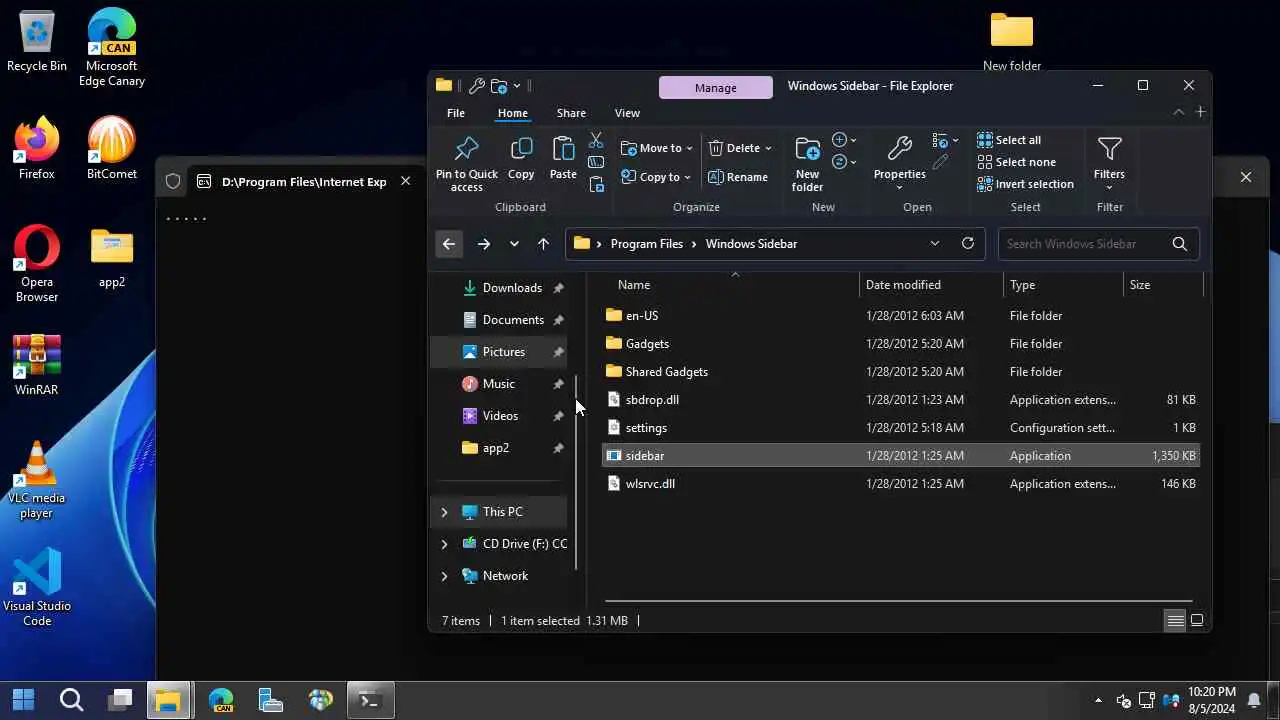
Task: Expand the CD Drive (F:) tree node
Action: 444,544
